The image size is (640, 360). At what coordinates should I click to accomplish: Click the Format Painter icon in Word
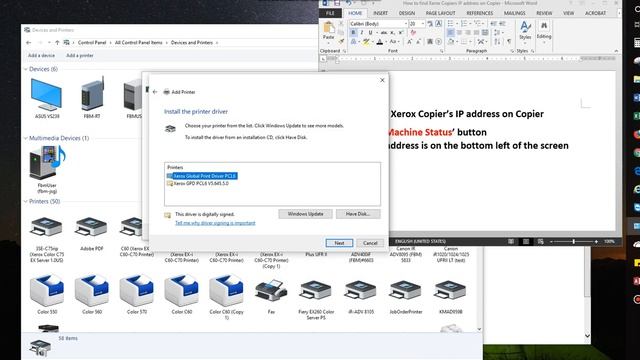342,41
